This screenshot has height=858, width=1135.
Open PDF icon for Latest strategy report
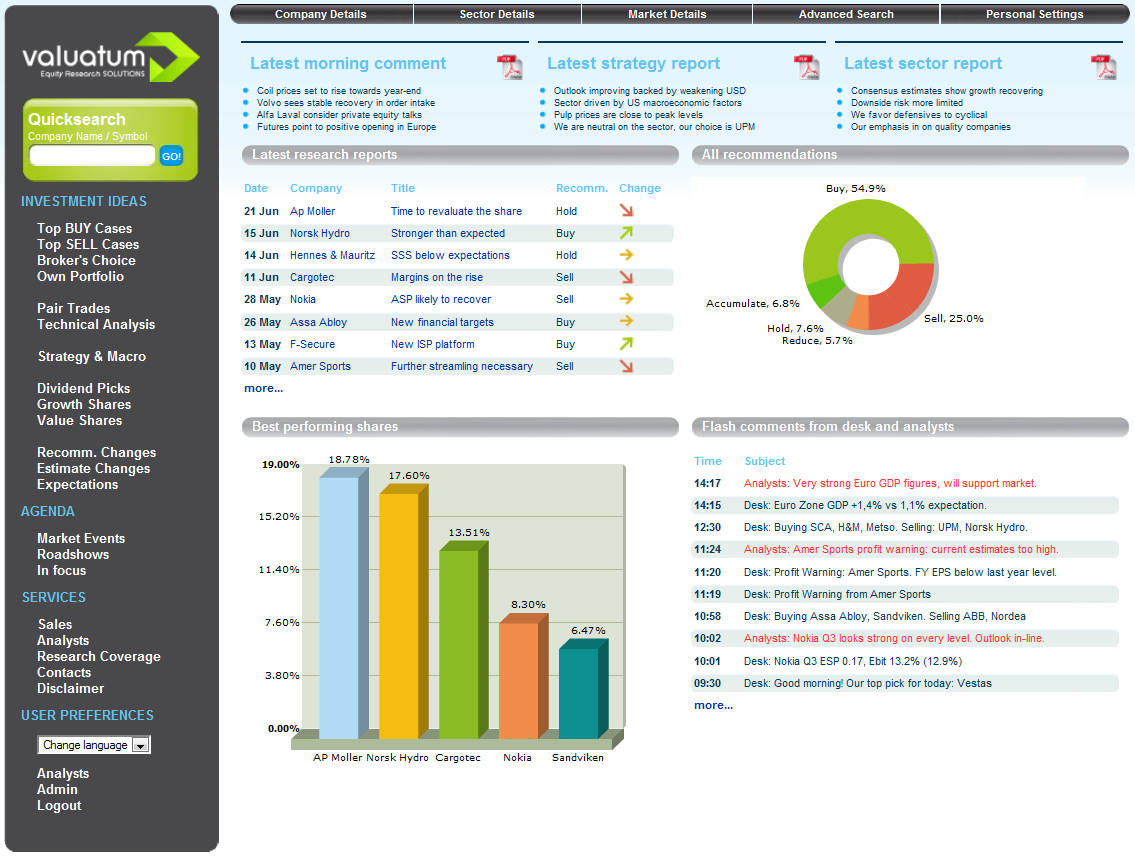pyautogui.click(x=806, y=67)
